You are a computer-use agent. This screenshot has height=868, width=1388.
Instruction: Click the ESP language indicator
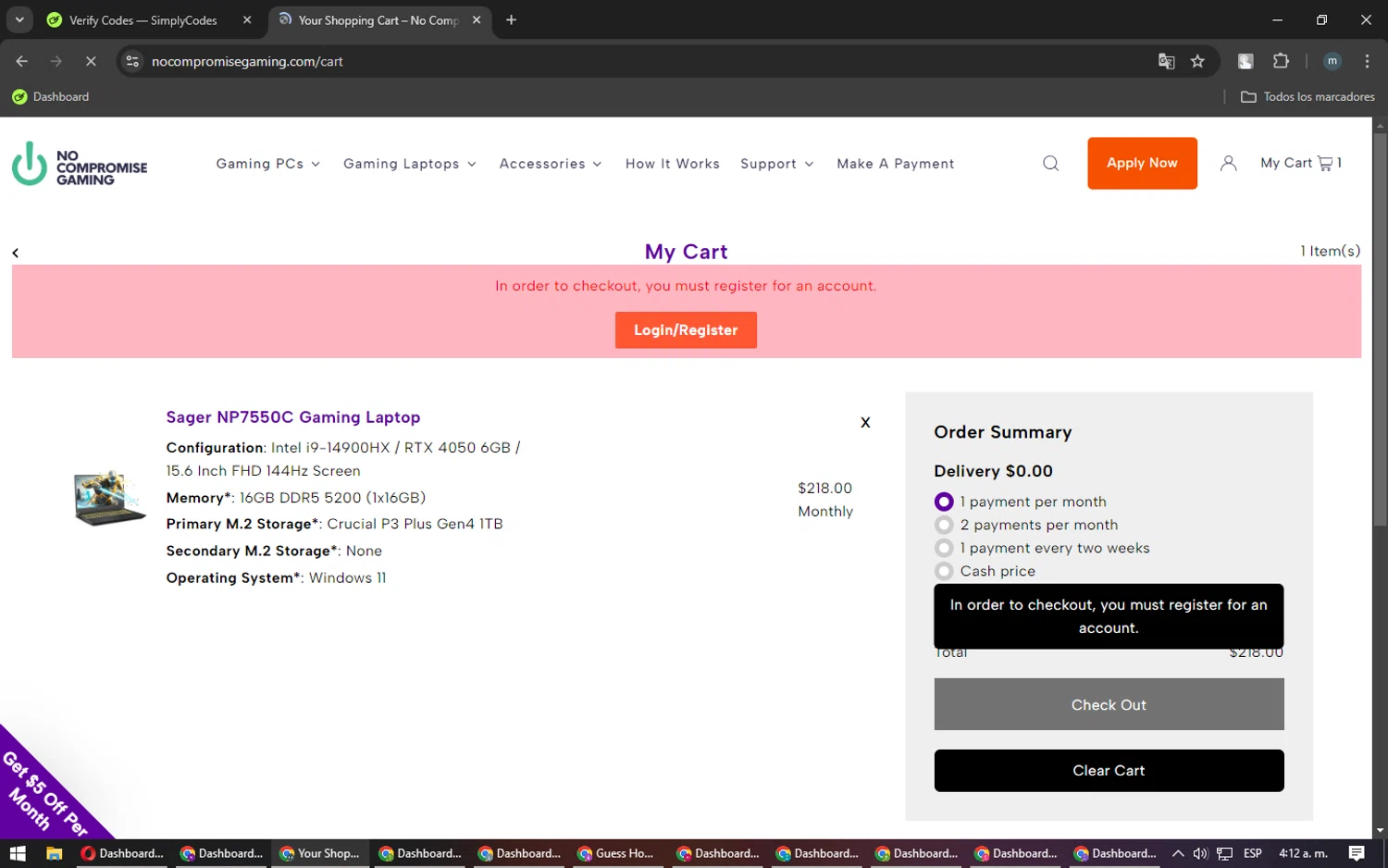click(x=1253, y=853)
